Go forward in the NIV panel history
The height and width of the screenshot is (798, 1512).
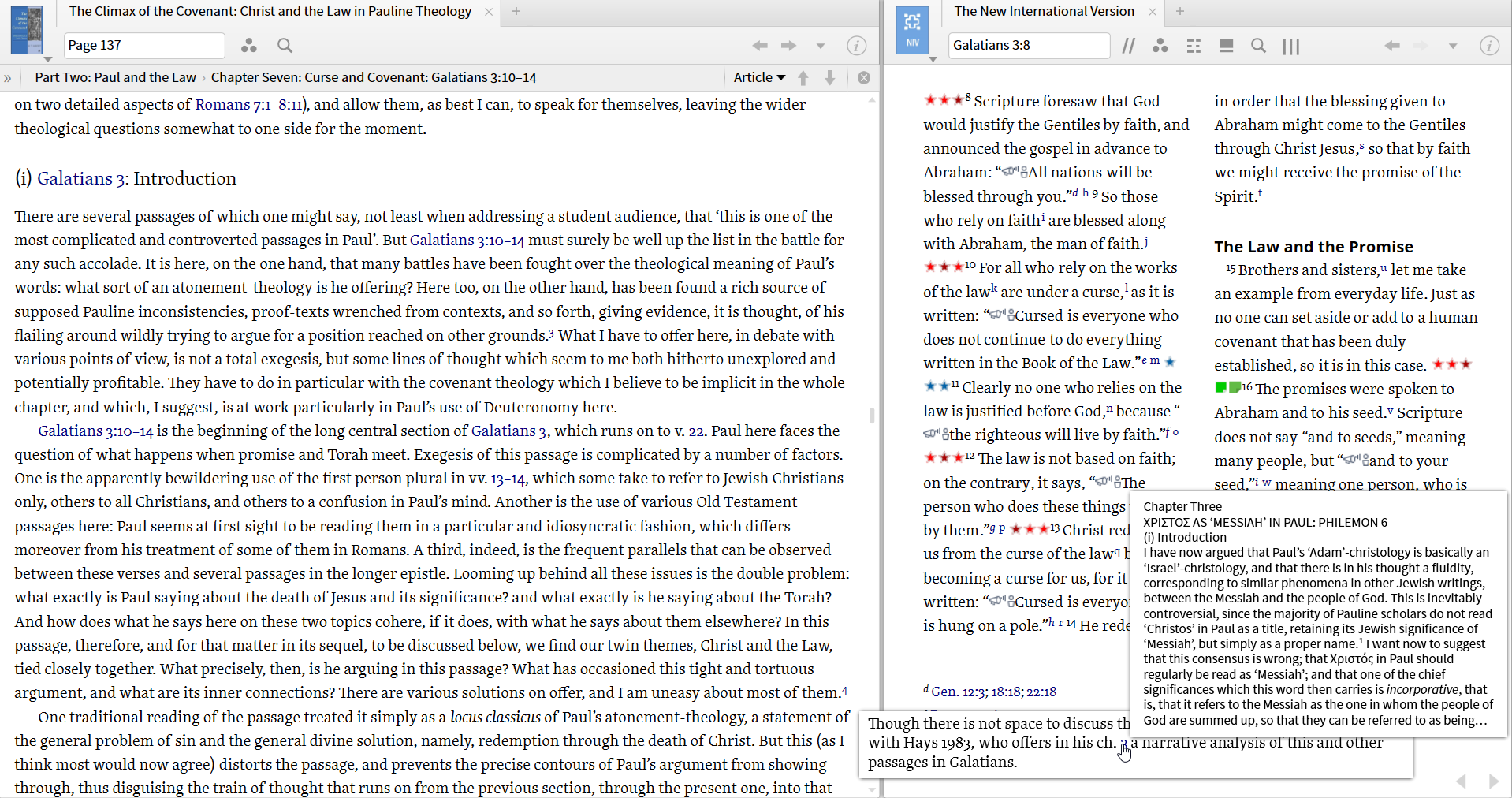coord(1421,46)
